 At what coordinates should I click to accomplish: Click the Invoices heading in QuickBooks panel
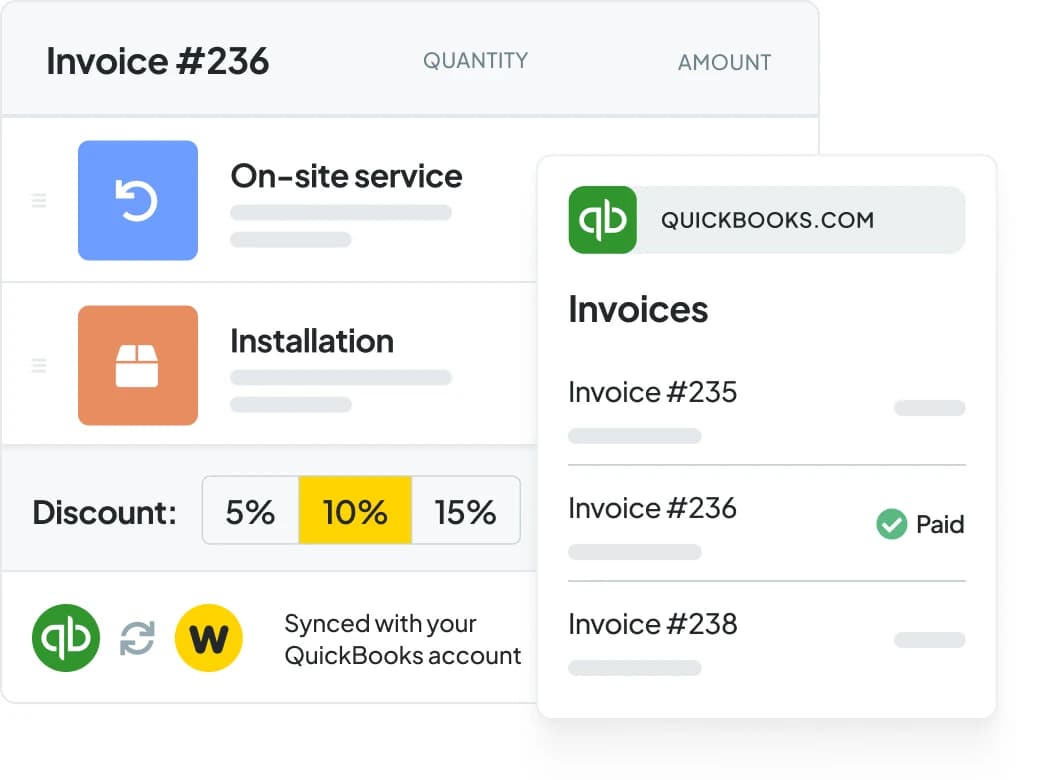[638, 310]
